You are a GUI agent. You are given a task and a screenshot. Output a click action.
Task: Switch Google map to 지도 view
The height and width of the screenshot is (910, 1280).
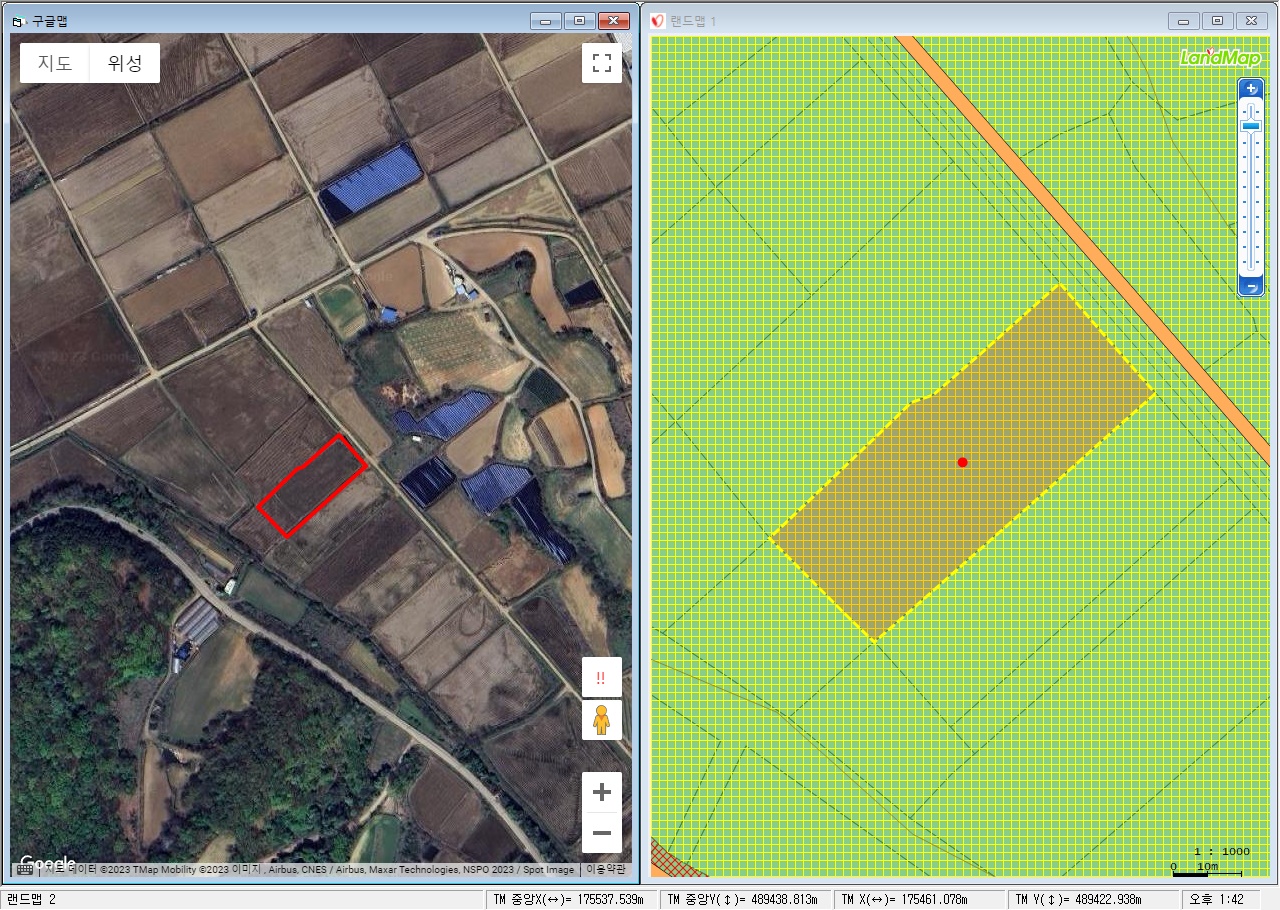(x=55, y=63)
